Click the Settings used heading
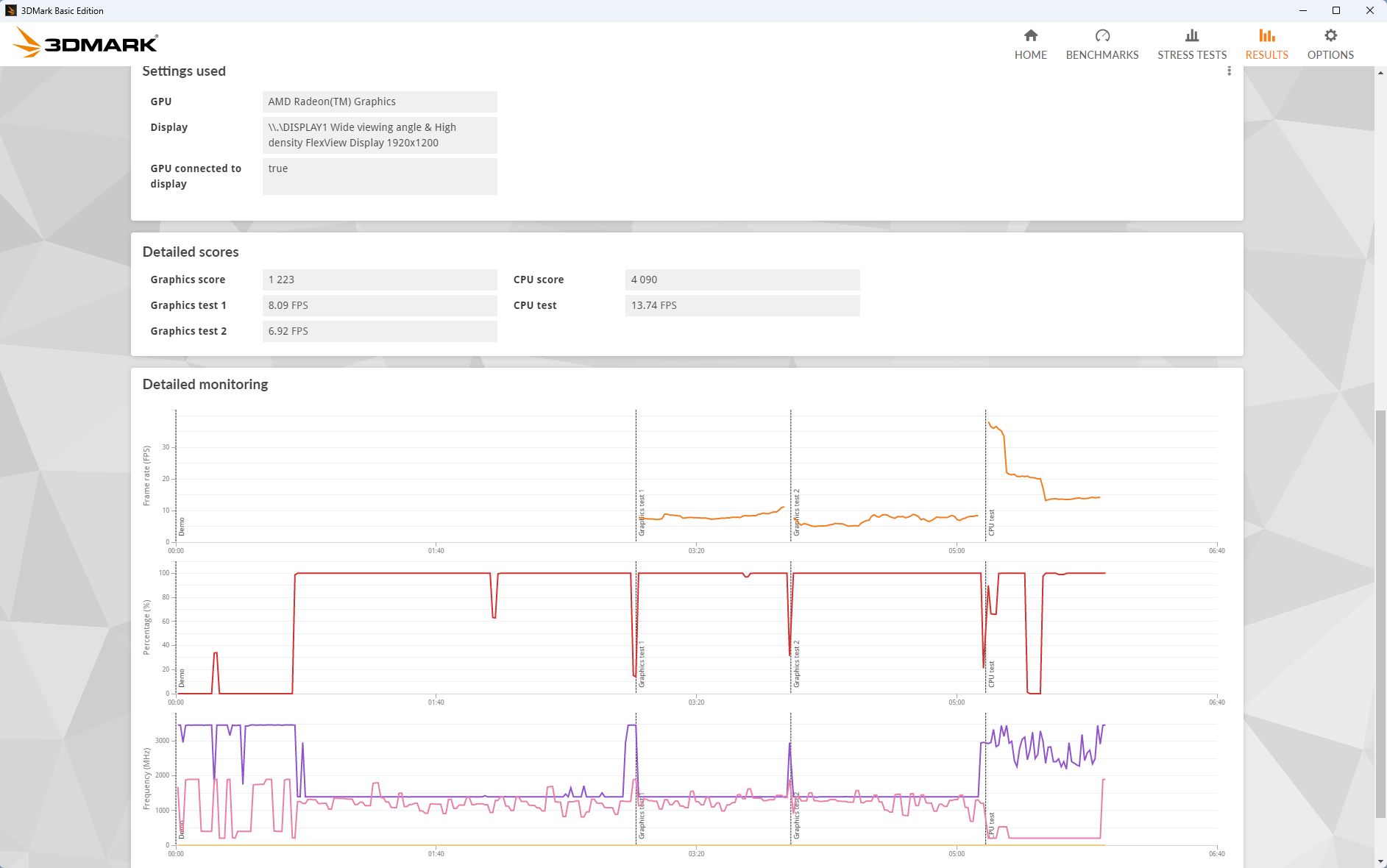 (x=184, y=71)
